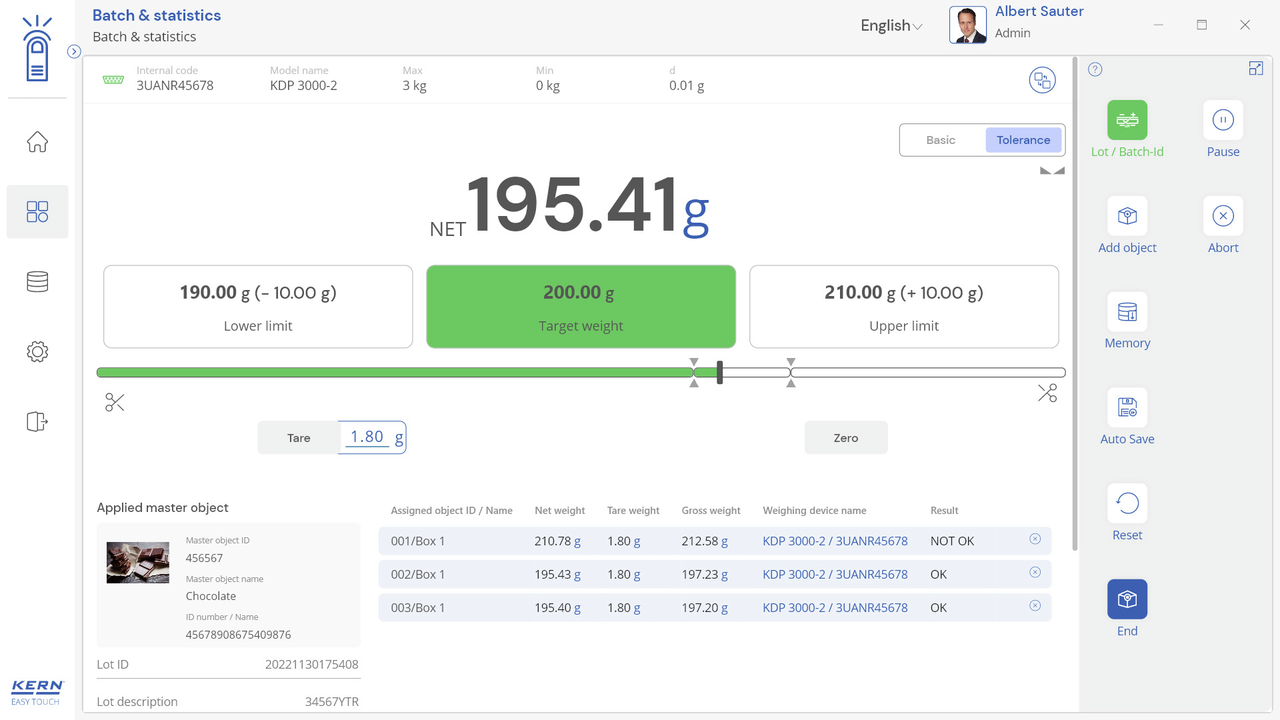
Task: Open the database section in sidebar
Action: tap(37, 282)
